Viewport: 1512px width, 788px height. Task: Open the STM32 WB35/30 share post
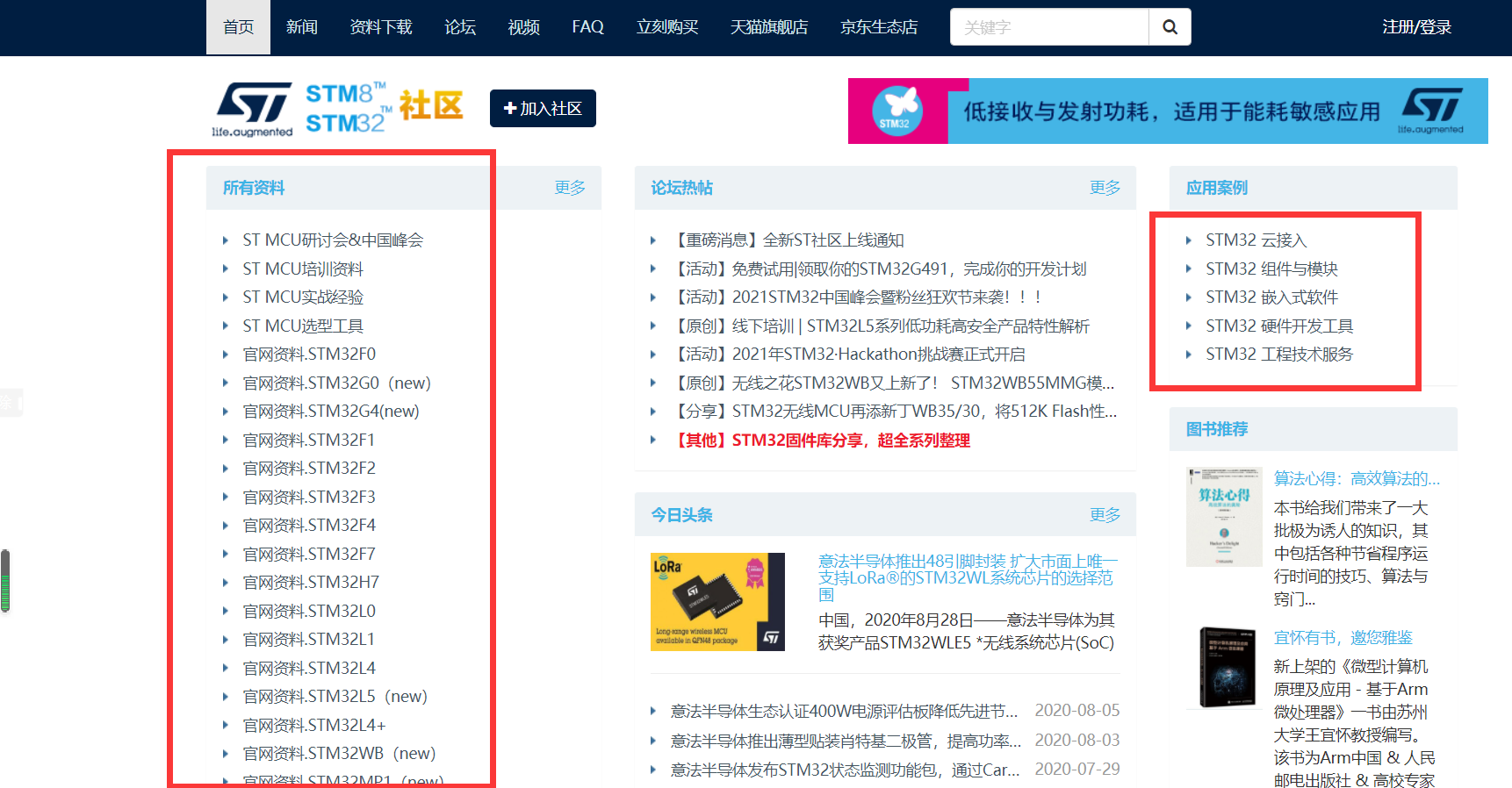click(x=894, y=412)
